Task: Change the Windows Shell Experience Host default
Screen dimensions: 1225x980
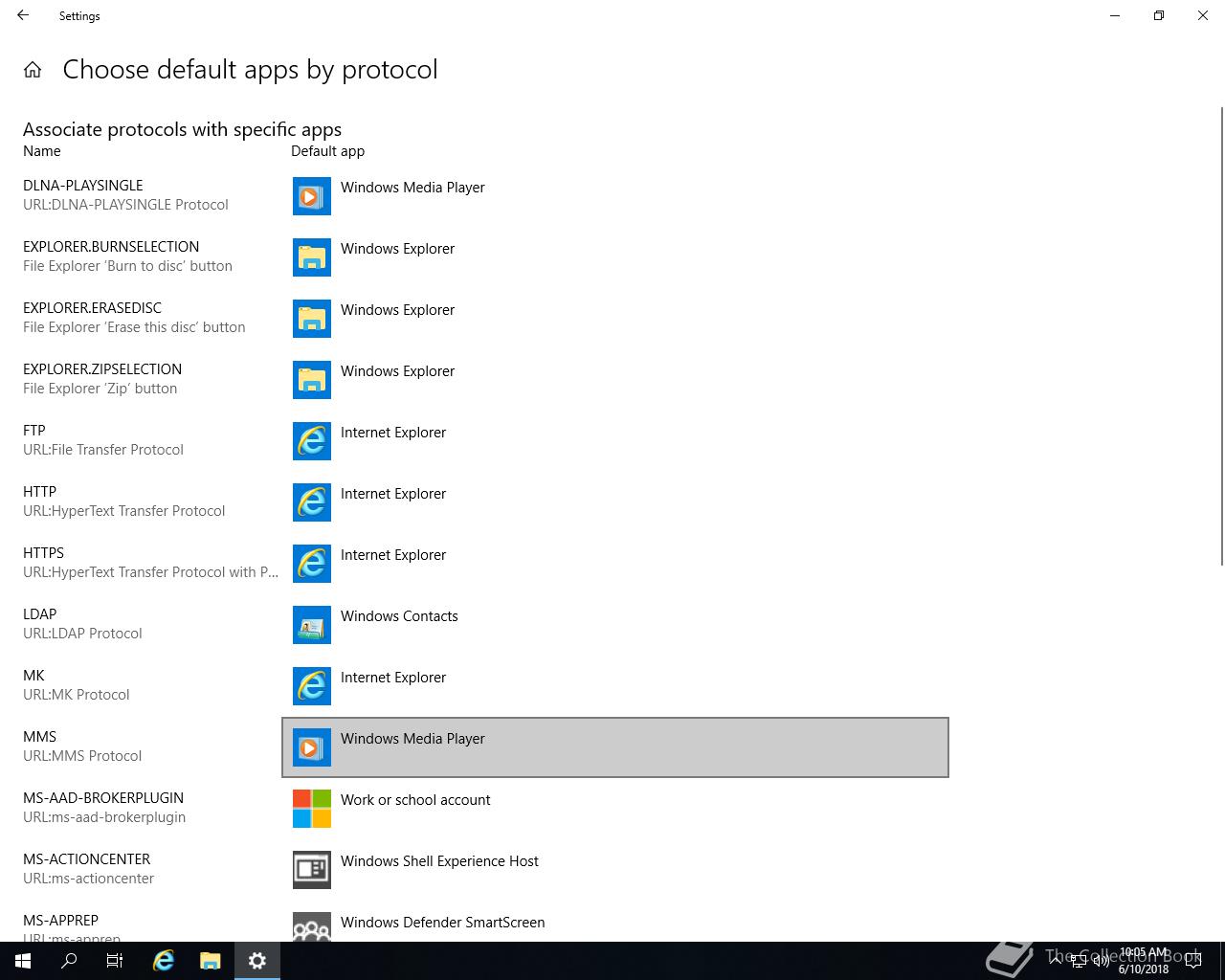Action: [x=615, y=870]
